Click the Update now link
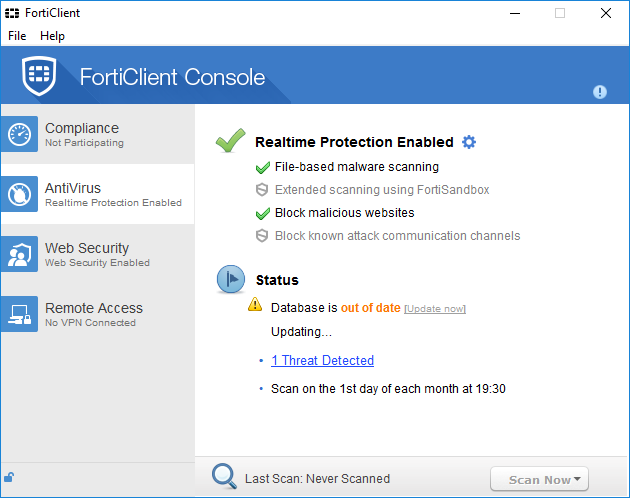The width and height of the screenshot is (630, 498). coord(435,309)
